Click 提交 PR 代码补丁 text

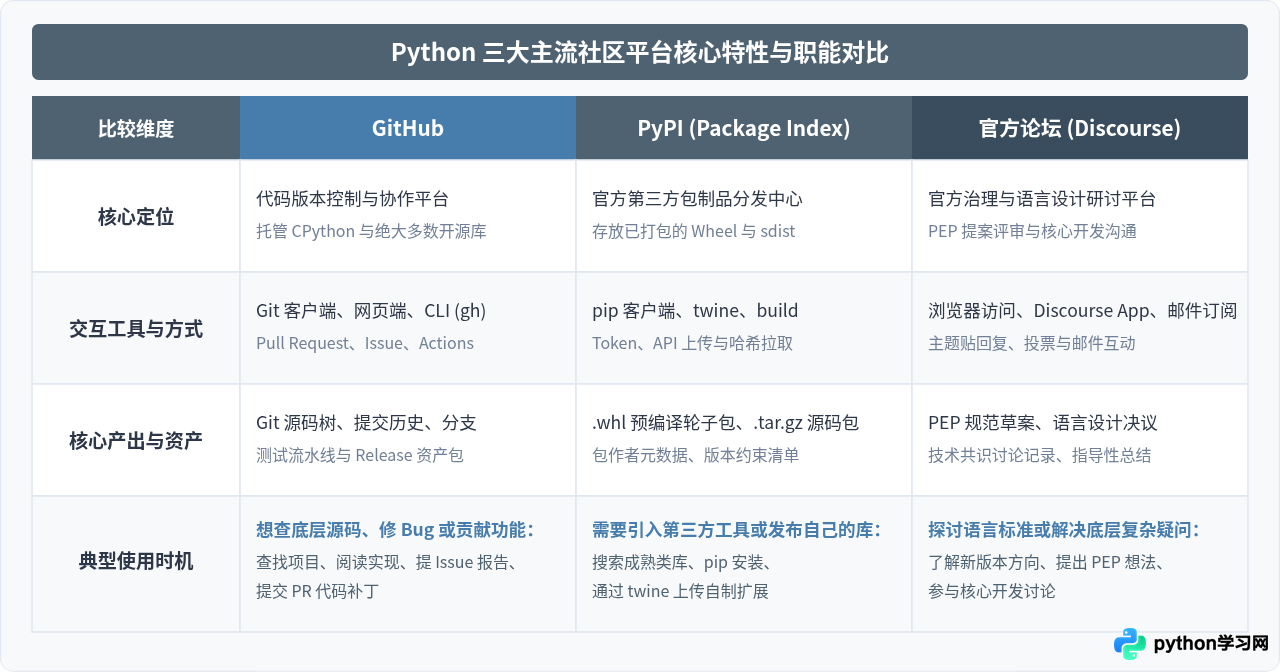coord(317,591)
